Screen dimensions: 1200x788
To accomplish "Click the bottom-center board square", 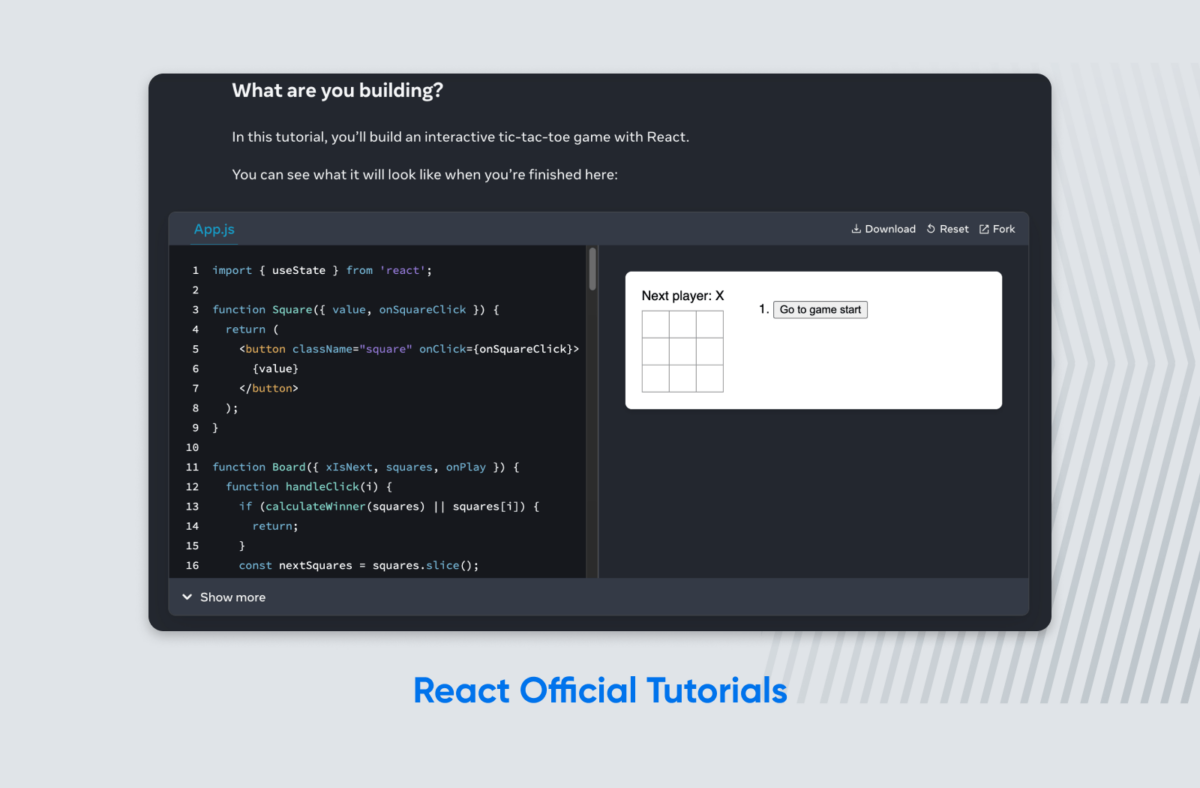I will [x=683, y=378].
